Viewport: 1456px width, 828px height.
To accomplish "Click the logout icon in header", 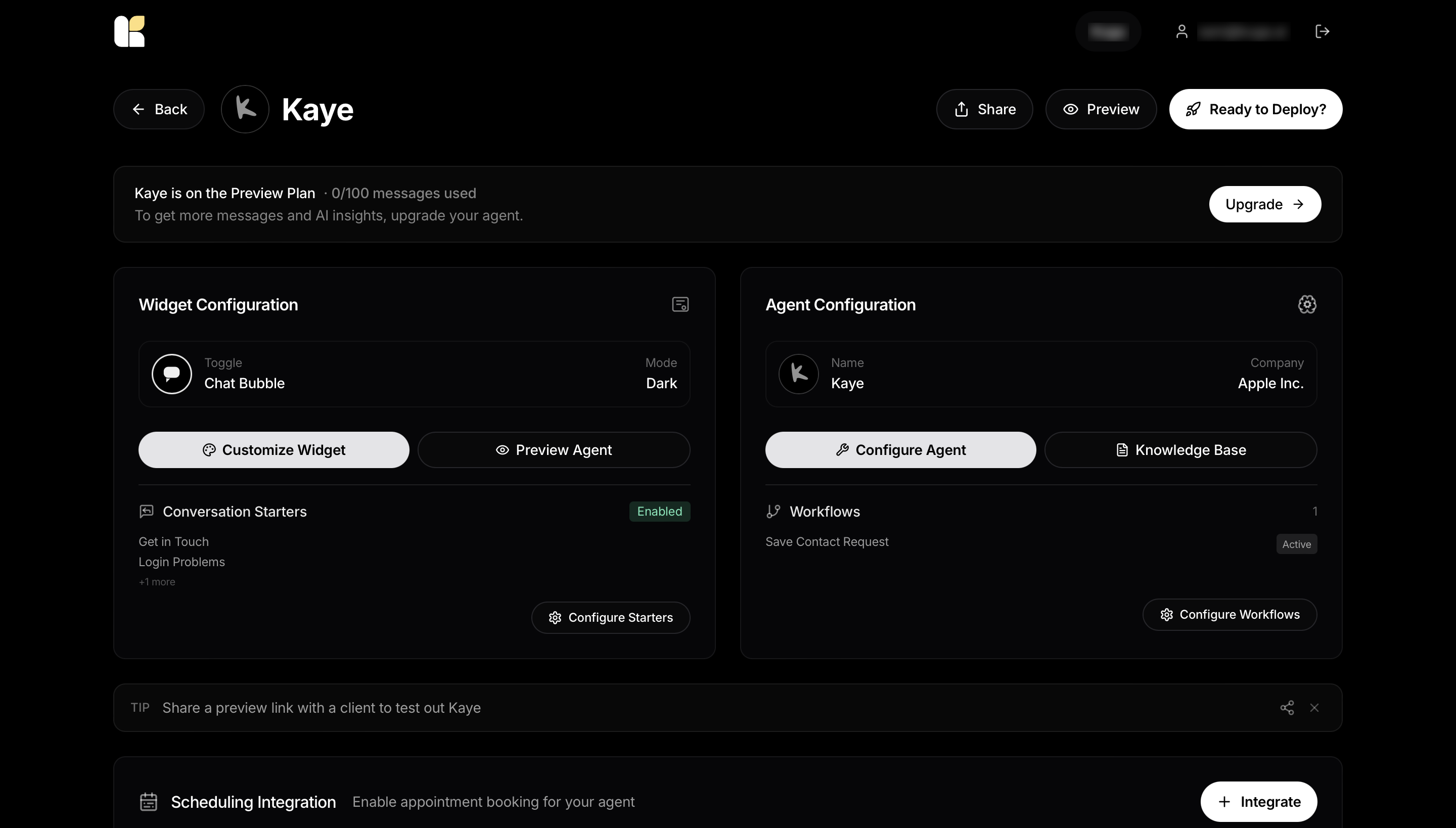I will pyautogui.click(x=1323, y=31).
